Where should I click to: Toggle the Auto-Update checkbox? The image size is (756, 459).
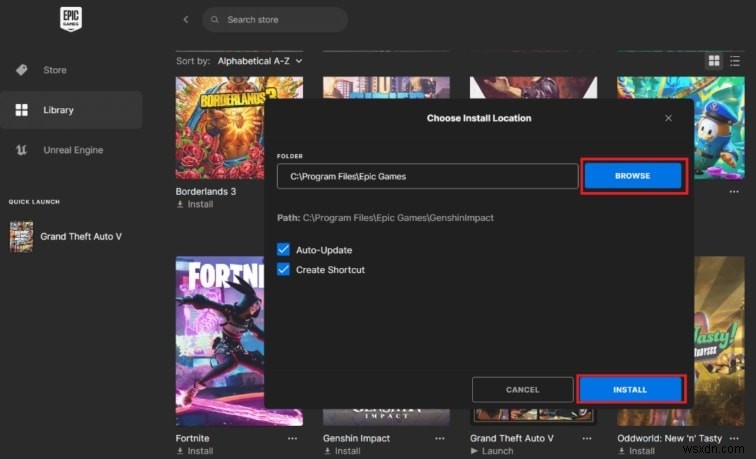tap(284, 250)
